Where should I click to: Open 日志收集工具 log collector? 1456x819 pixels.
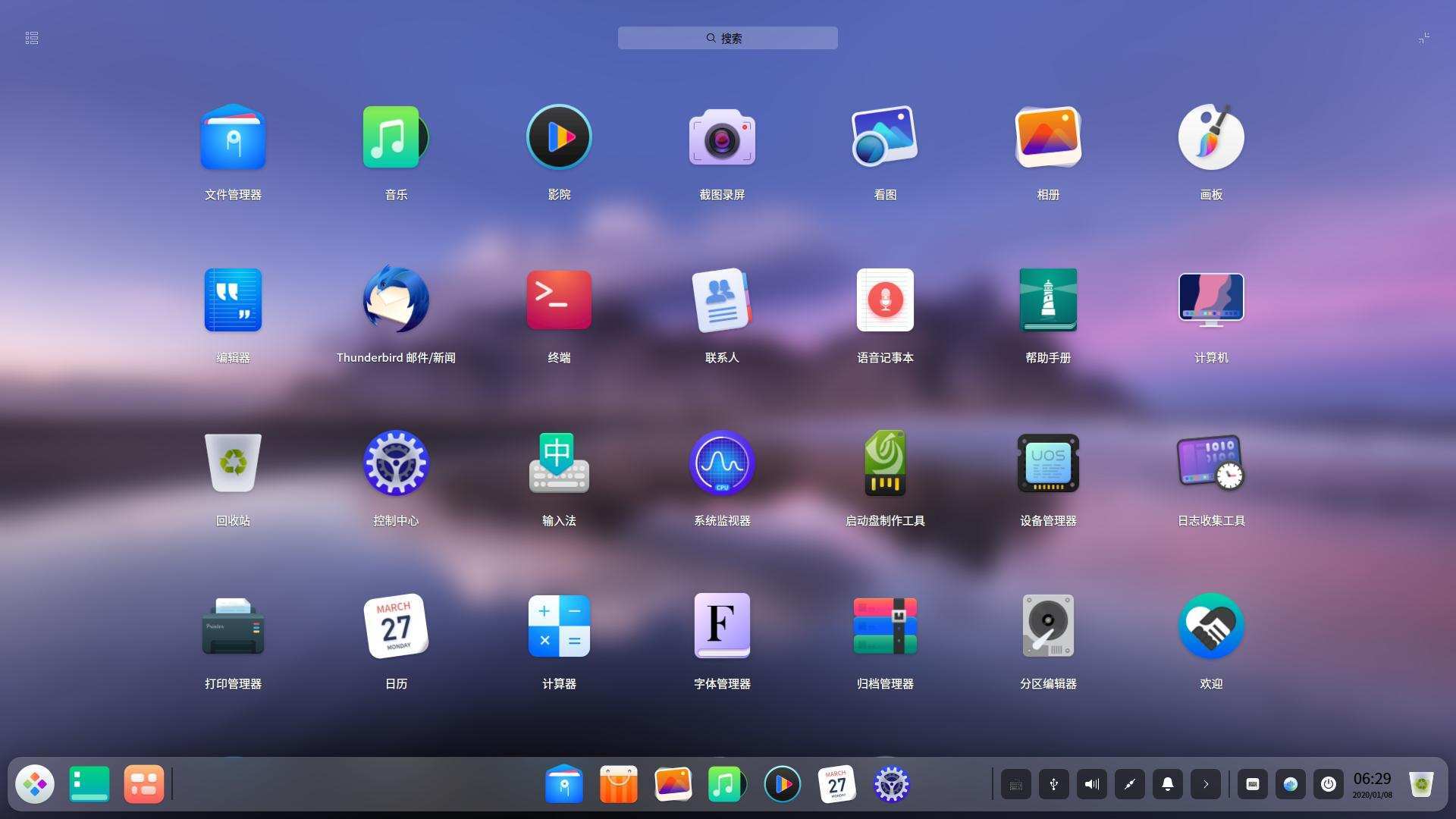point(1211,463)
